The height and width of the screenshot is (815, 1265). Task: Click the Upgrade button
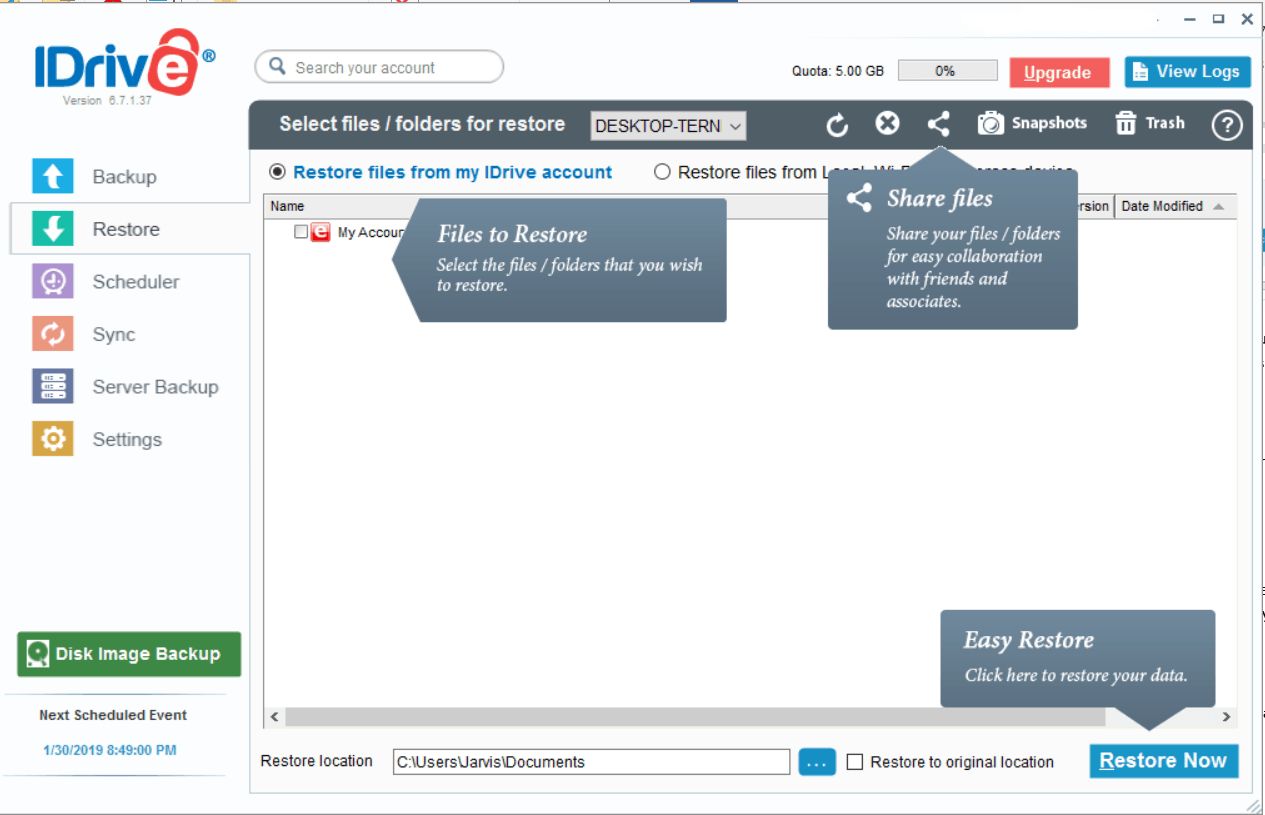pos(1058,73)
